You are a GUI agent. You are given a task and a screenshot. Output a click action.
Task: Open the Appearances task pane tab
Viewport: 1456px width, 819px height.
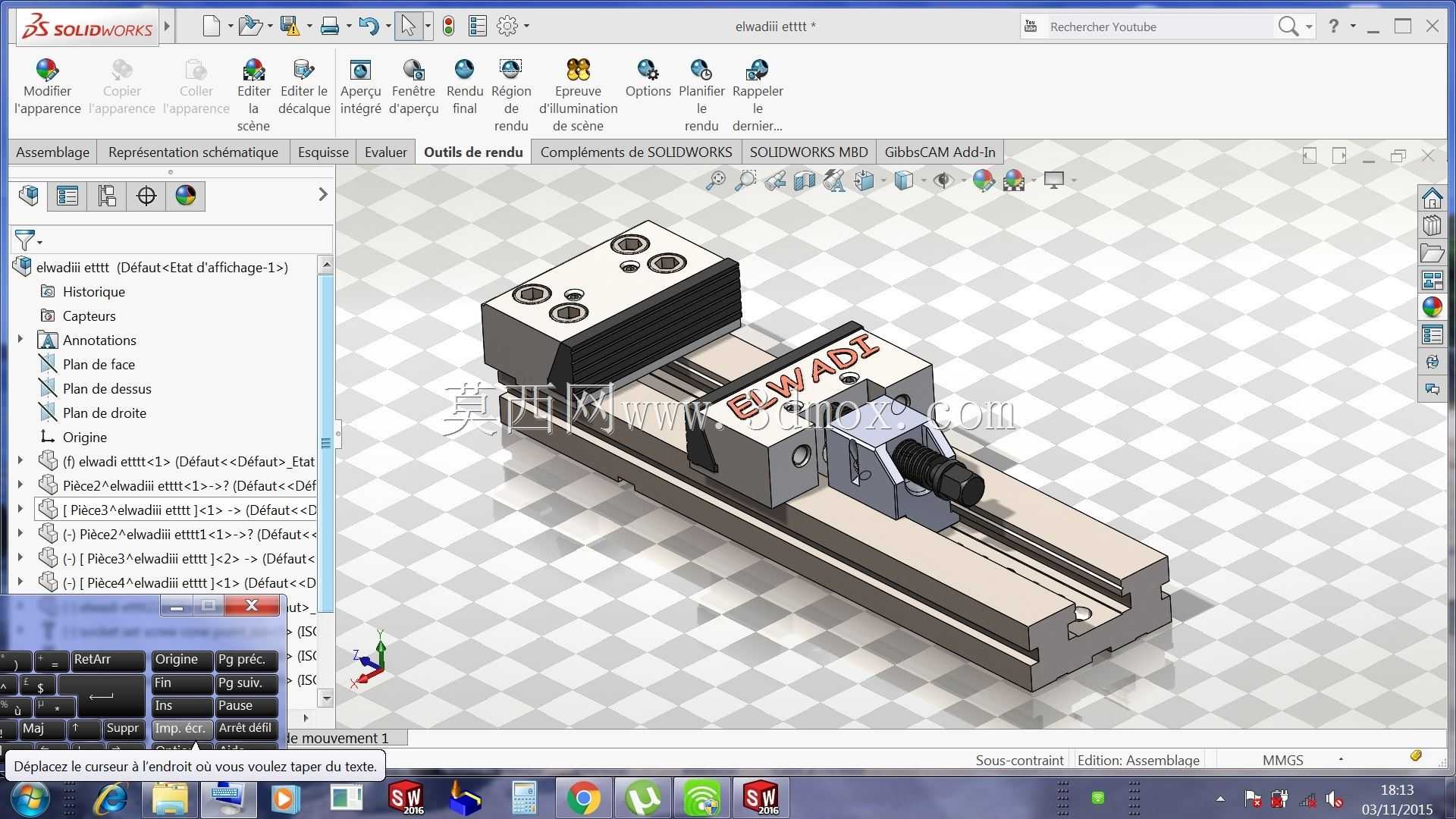point(1432,307)
